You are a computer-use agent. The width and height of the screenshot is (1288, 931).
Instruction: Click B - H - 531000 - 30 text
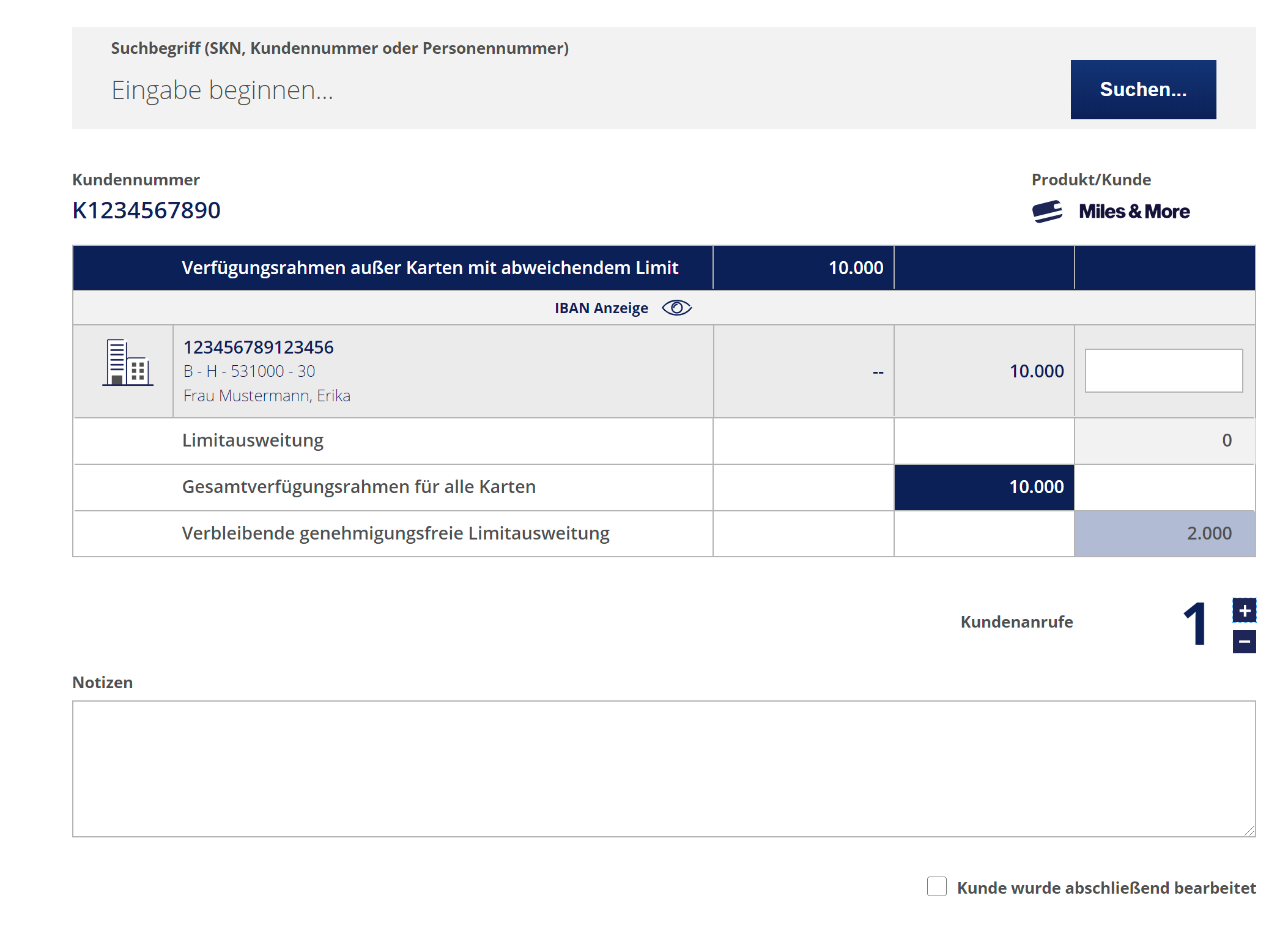[249, 371]
